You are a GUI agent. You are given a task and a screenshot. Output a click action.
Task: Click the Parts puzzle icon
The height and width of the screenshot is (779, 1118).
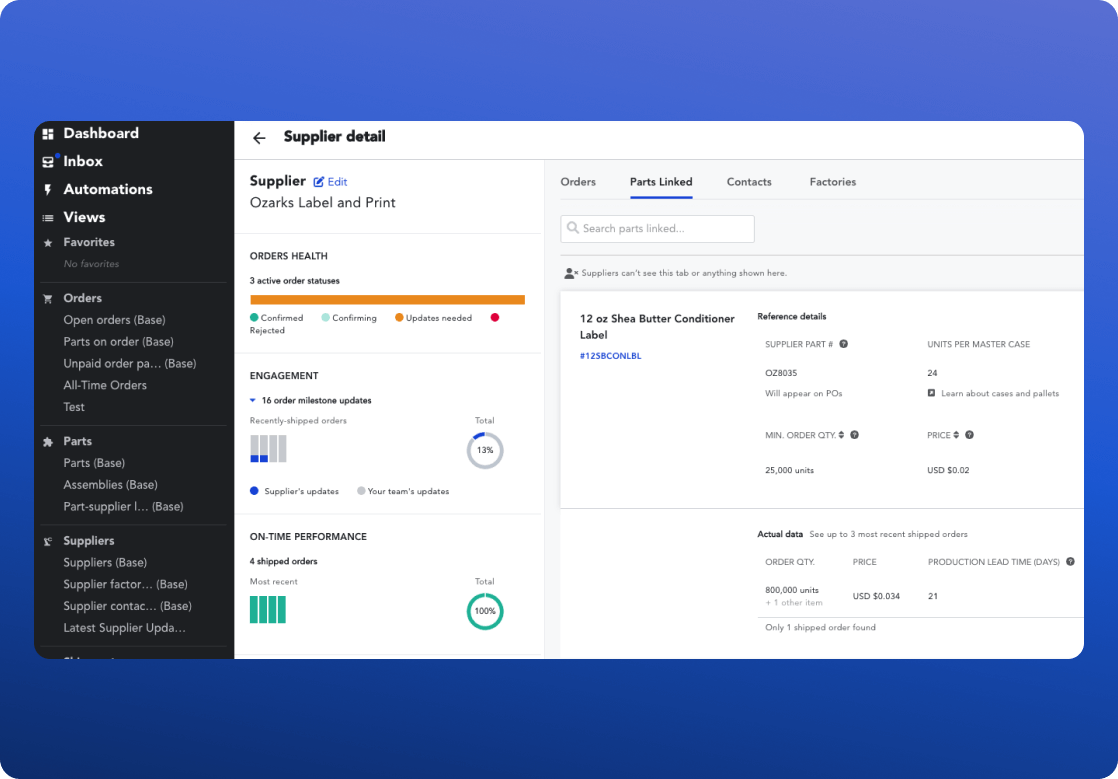click(48, 442)
